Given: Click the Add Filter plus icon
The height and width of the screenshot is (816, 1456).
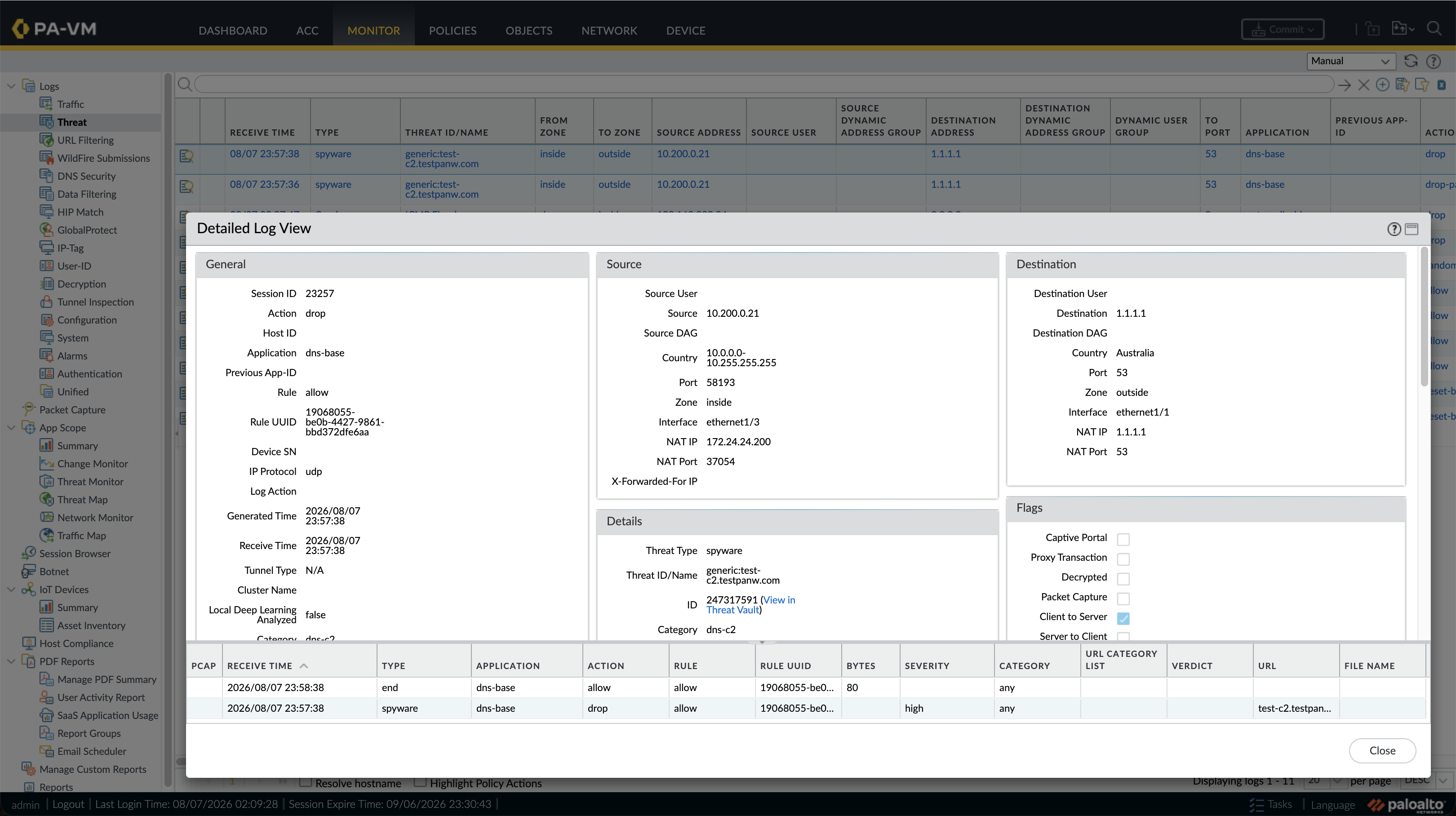Looking at the screenshot, I should [1382, 85].
